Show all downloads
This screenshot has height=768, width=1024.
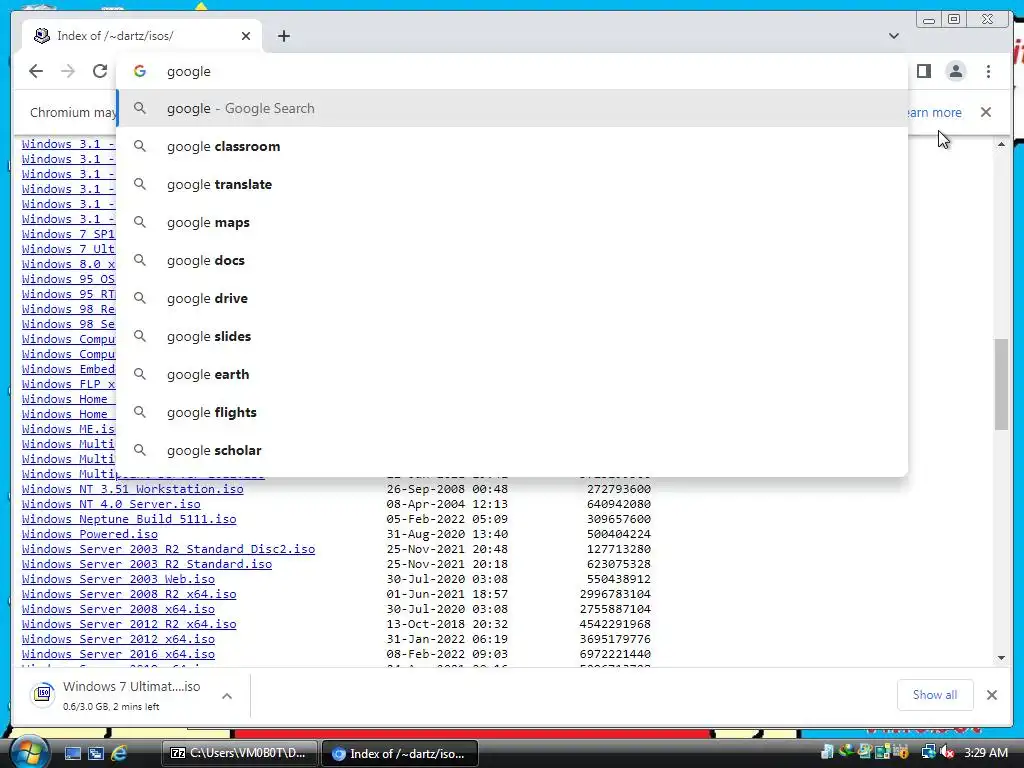(935, 695)
